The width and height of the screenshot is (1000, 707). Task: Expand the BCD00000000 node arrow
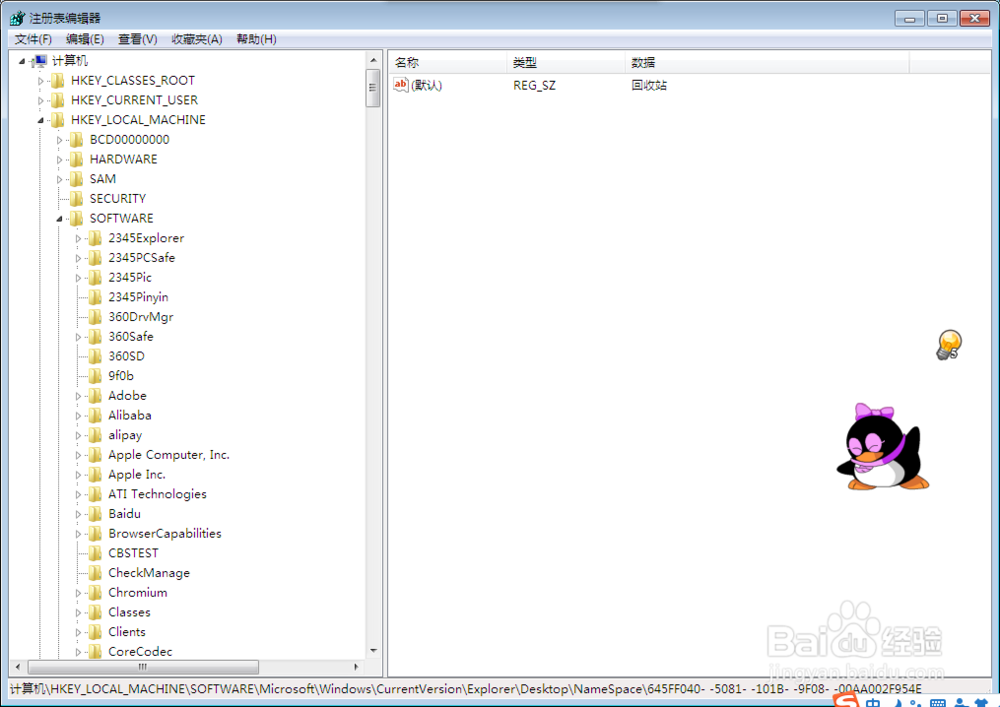tap(59, 140)
